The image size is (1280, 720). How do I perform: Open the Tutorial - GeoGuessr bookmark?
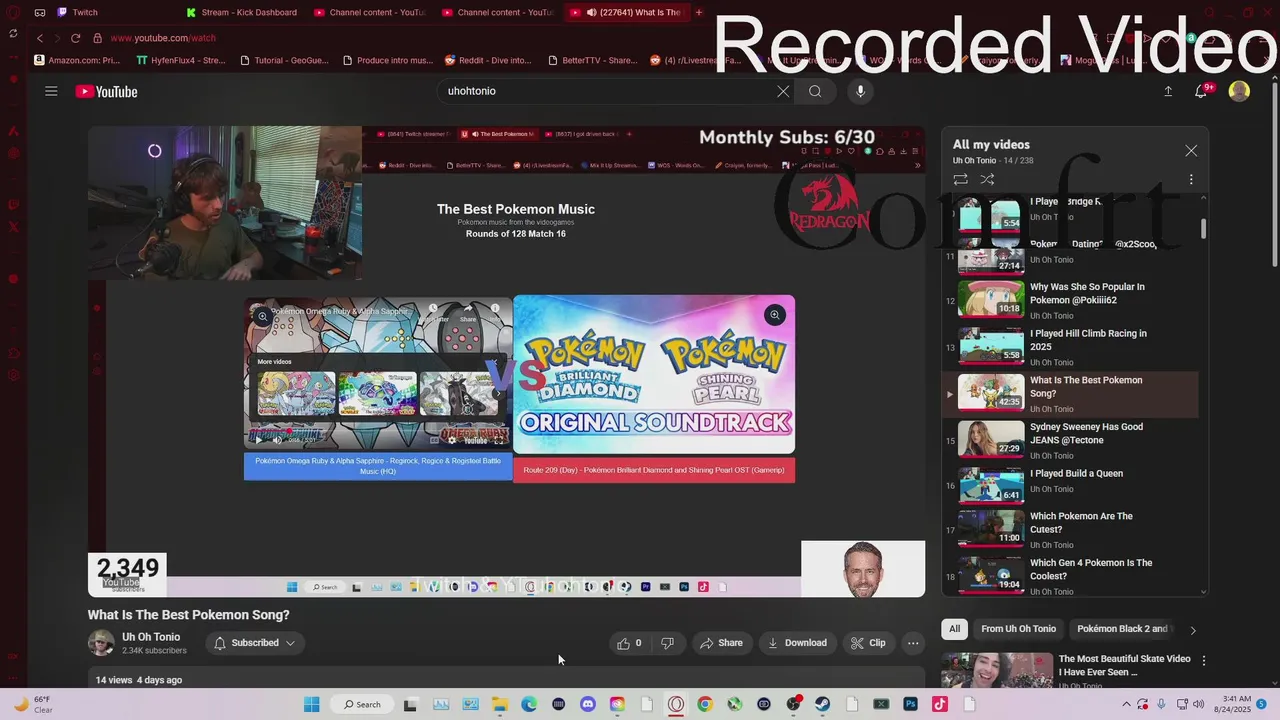pyautogui.click(x=284, y=60)
